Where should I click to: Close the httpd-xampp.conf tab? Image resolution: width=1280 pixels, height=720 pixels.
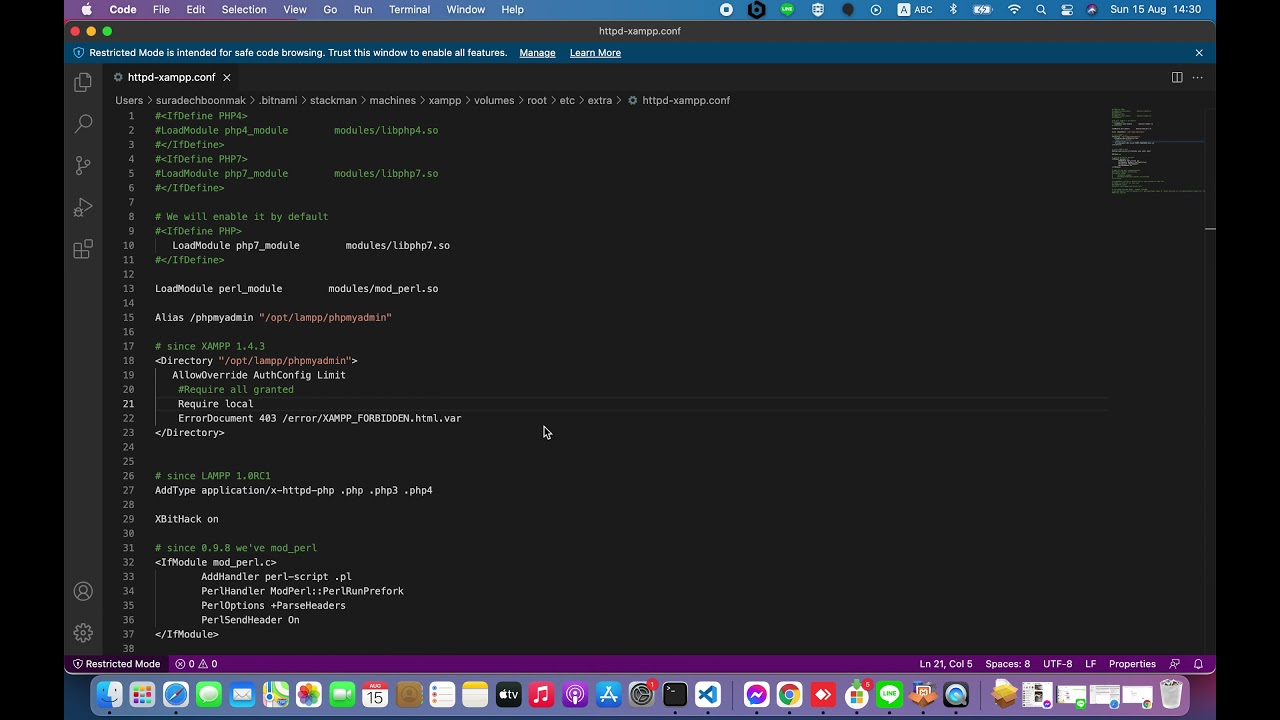click(x=226, y=77)
